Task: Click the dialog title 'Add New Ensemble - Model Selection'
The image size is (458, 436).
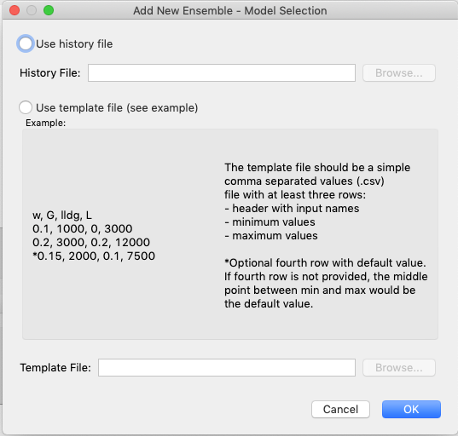Action: coord(230,11)
